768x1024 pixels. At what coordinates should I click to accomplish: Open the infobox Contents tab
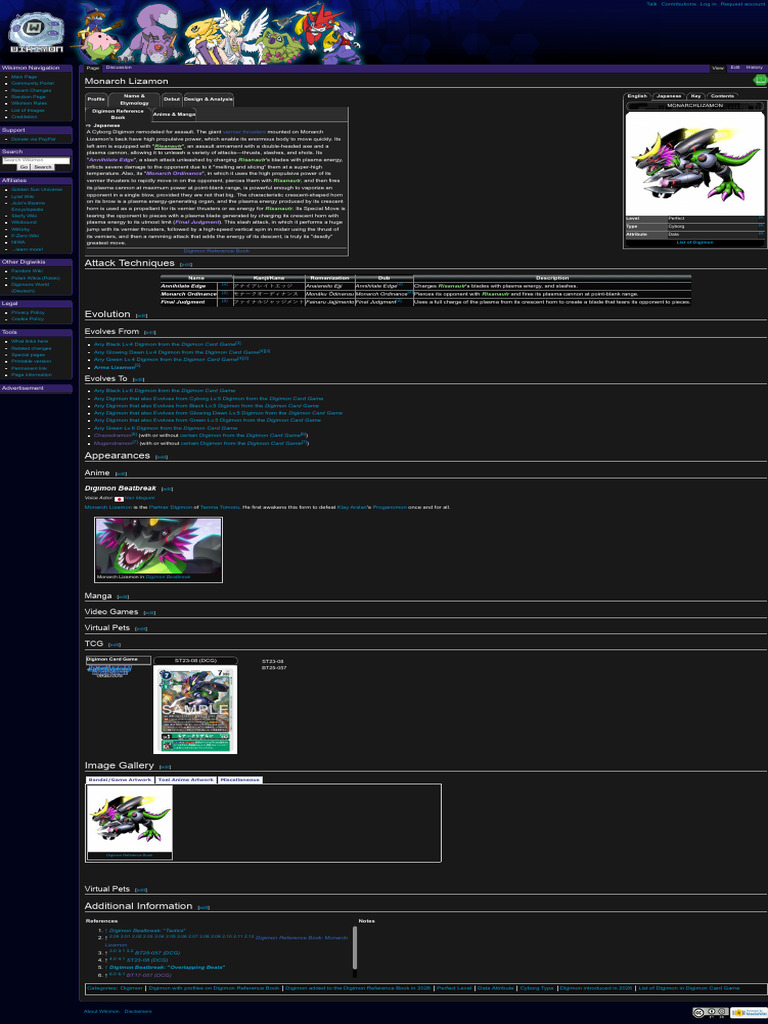(x=722, y=96)
